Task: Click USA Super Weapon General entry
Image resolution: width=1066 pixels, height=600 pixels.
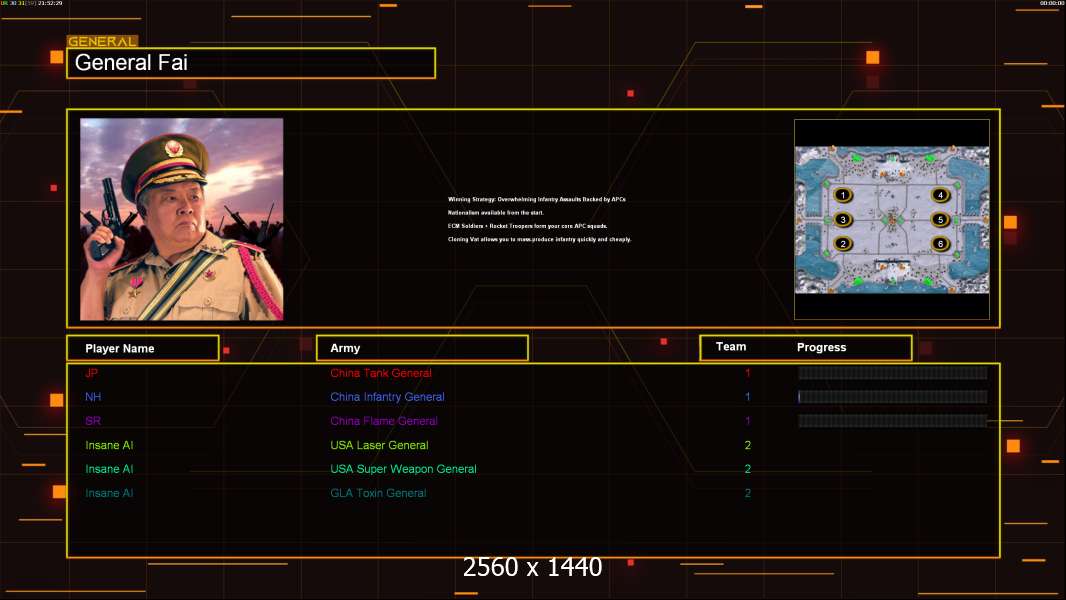Action: [x=403, y=469]
